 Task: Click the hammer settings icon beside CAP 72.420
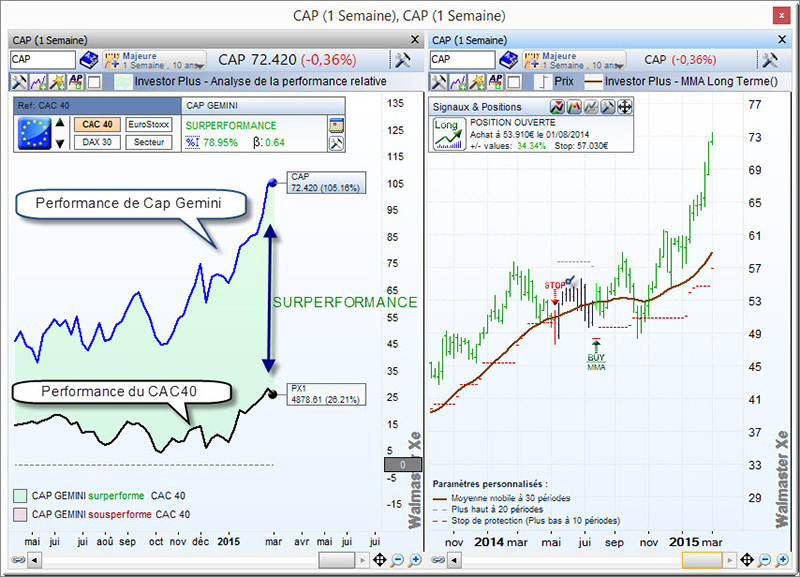(x=402, y=60)
